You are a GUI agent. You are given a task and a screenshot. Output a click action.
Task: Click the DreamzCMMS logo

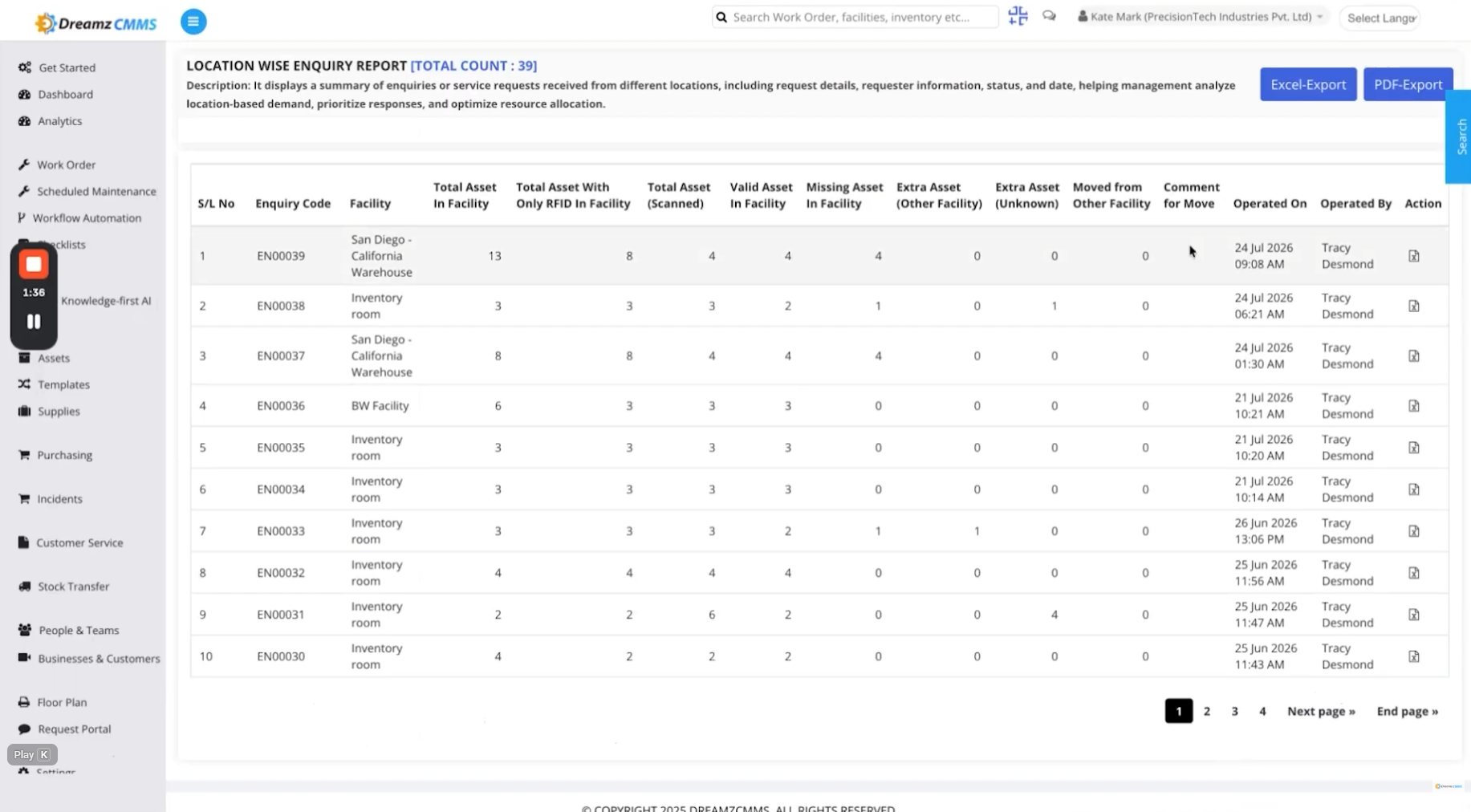coord(95,23)
